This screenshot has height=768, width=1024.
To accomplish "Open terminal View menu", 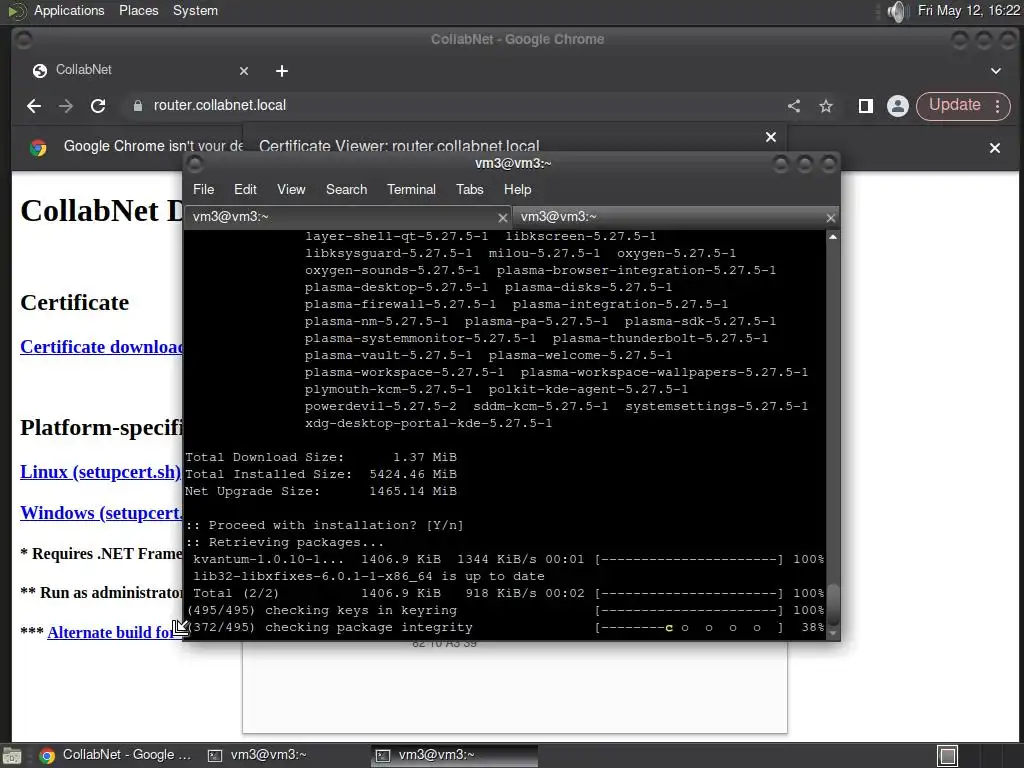I will 291,189.
